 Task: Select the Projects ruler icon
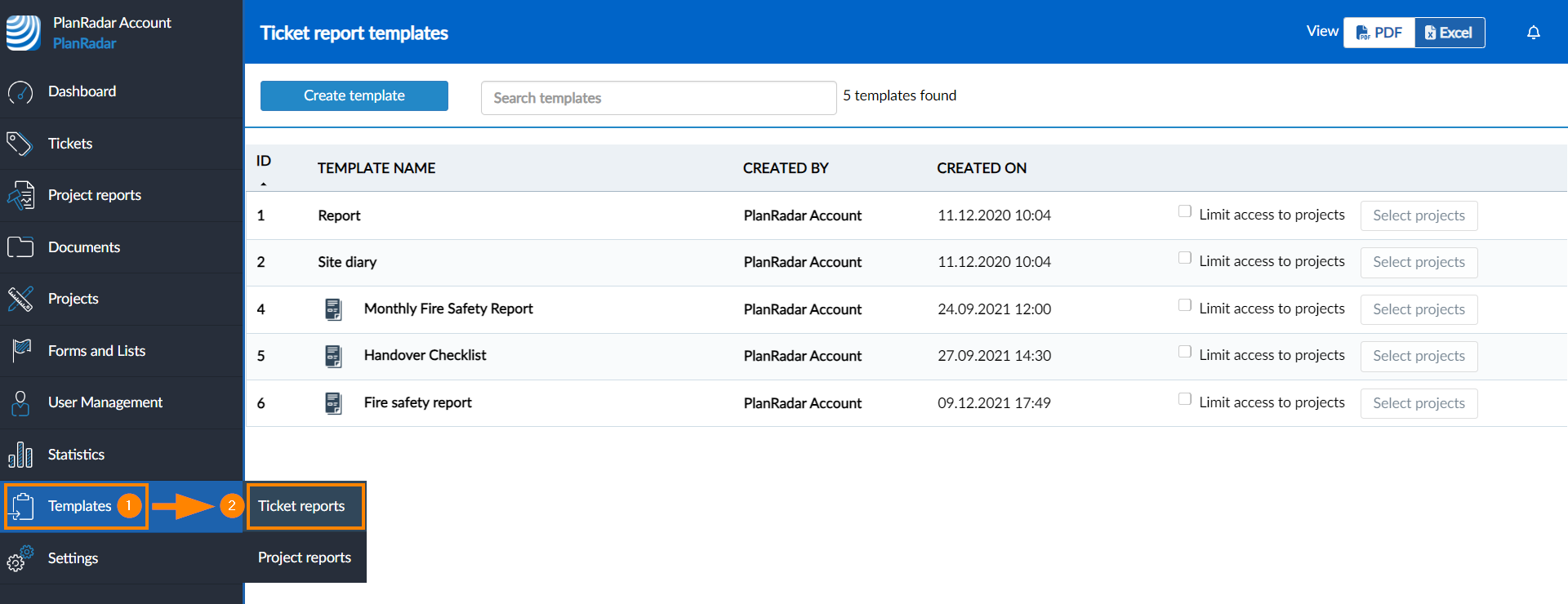click(20, 299)
